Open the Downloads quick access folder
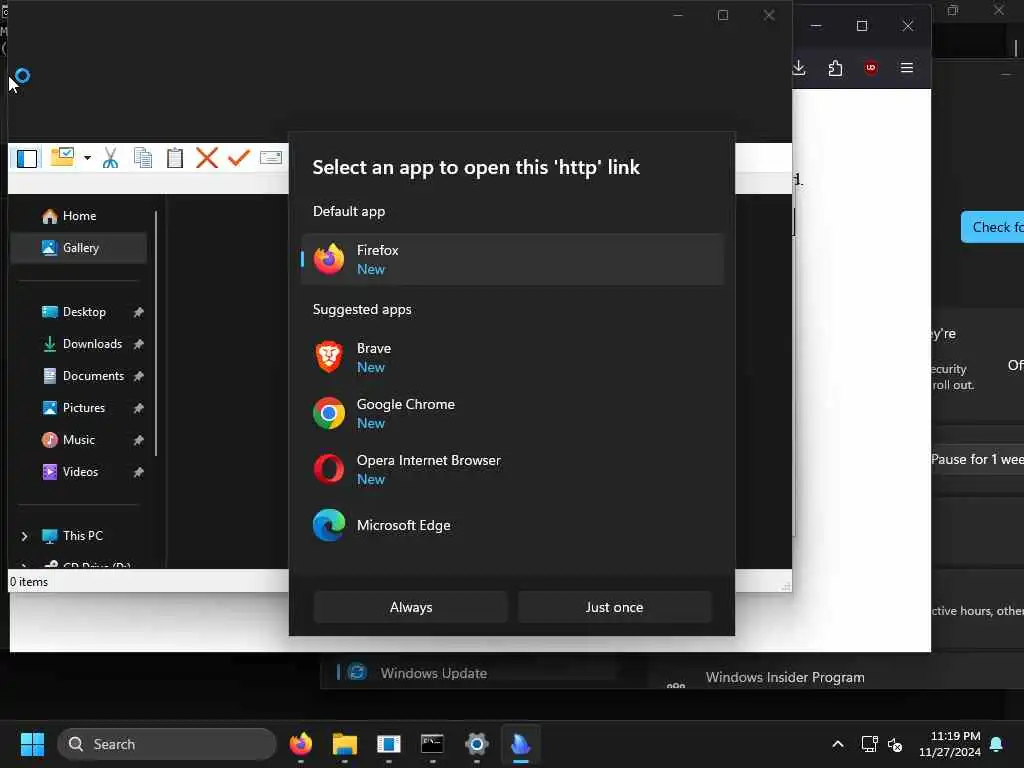The image size is (1024, 768). pos(78,344)
